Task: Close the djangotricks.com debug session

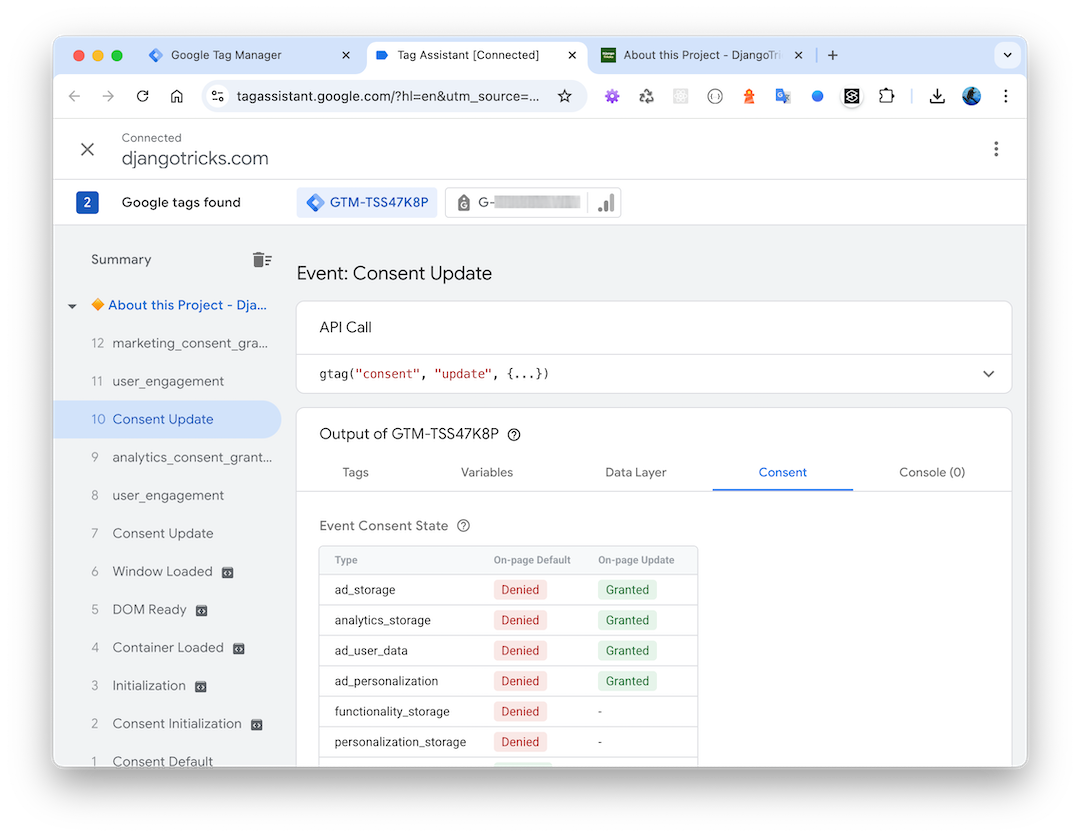Action: pos(87,149)
